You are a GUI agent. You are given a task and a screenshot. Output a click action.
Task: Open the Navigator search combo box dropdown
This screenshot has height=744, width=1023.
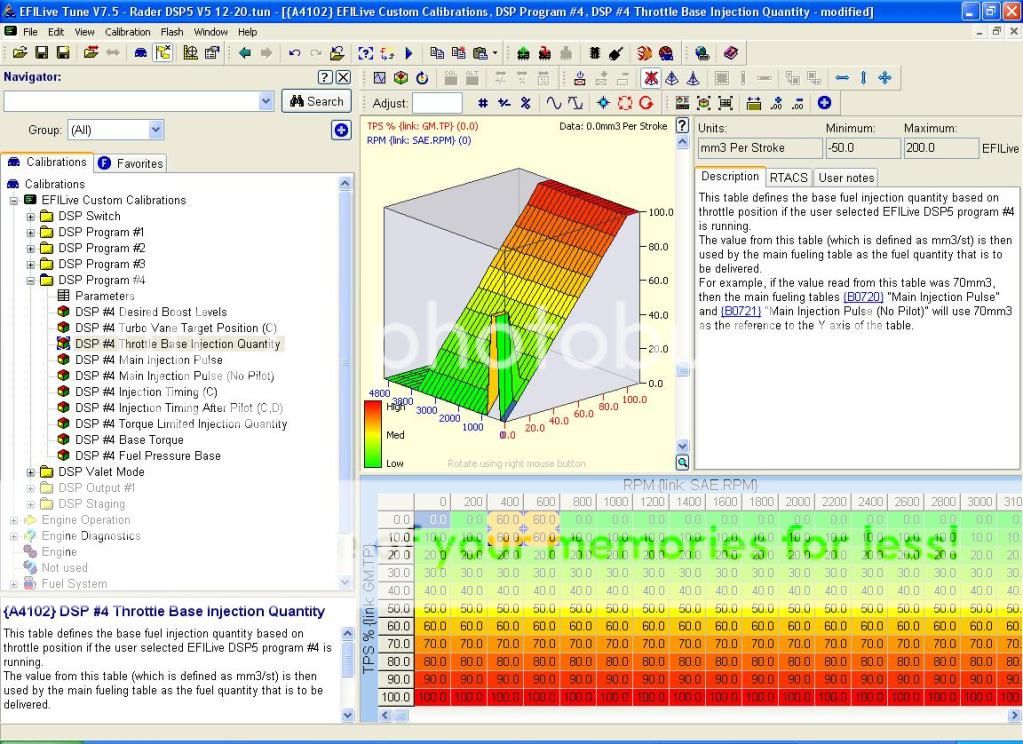pos(266,101)
